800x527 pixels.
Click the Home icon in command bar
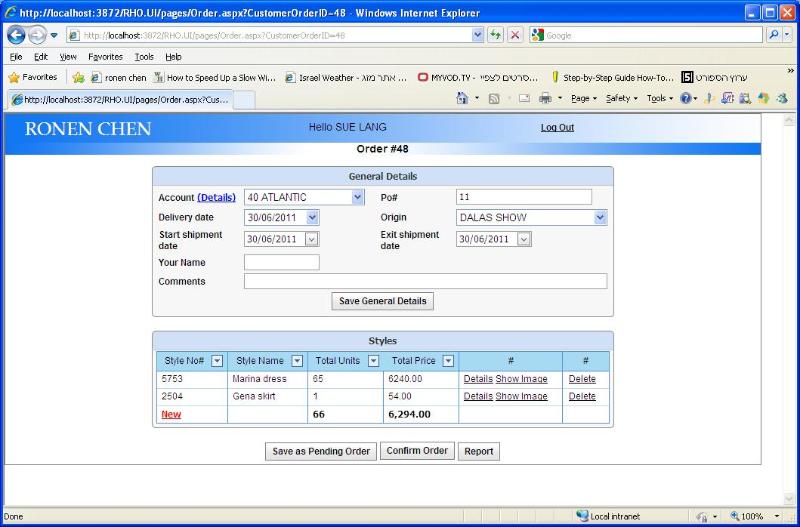pos(462,98)
